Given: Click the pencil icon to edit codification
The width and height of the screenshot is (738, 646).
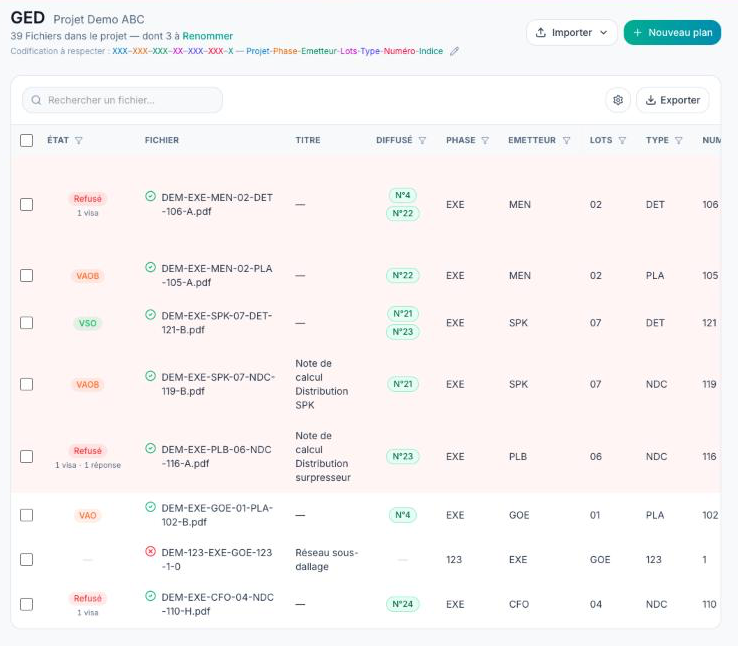Looking at the screenshot, I should 454,51.
